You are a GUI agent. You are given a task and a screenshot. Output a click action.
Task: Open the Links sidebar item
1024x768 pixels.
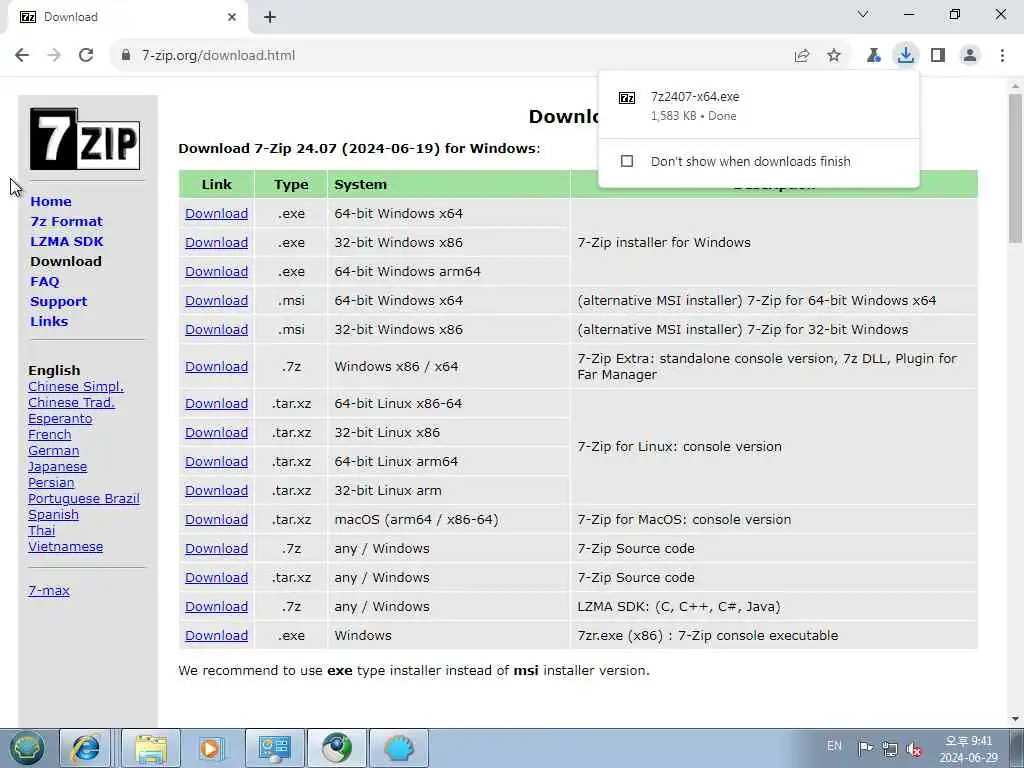click(x=49, y=321)
